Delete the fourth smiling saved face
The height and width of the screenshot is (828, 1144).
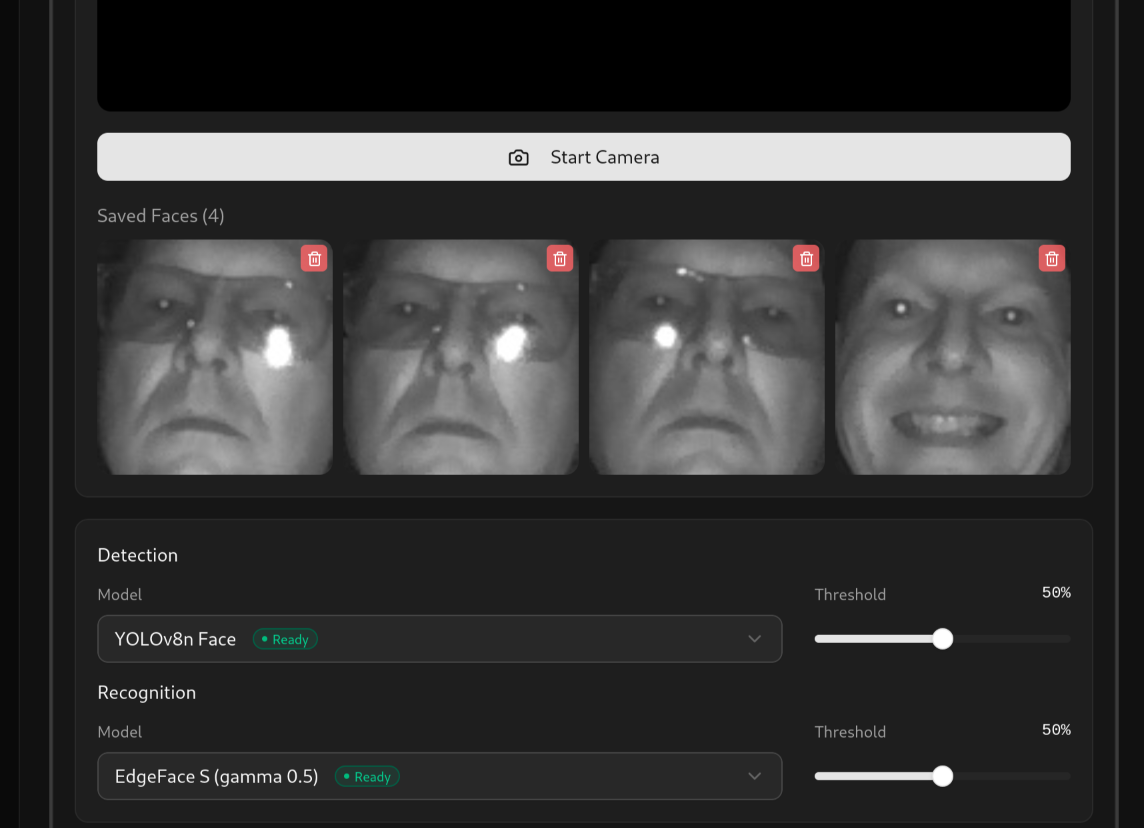(1052, 258)
